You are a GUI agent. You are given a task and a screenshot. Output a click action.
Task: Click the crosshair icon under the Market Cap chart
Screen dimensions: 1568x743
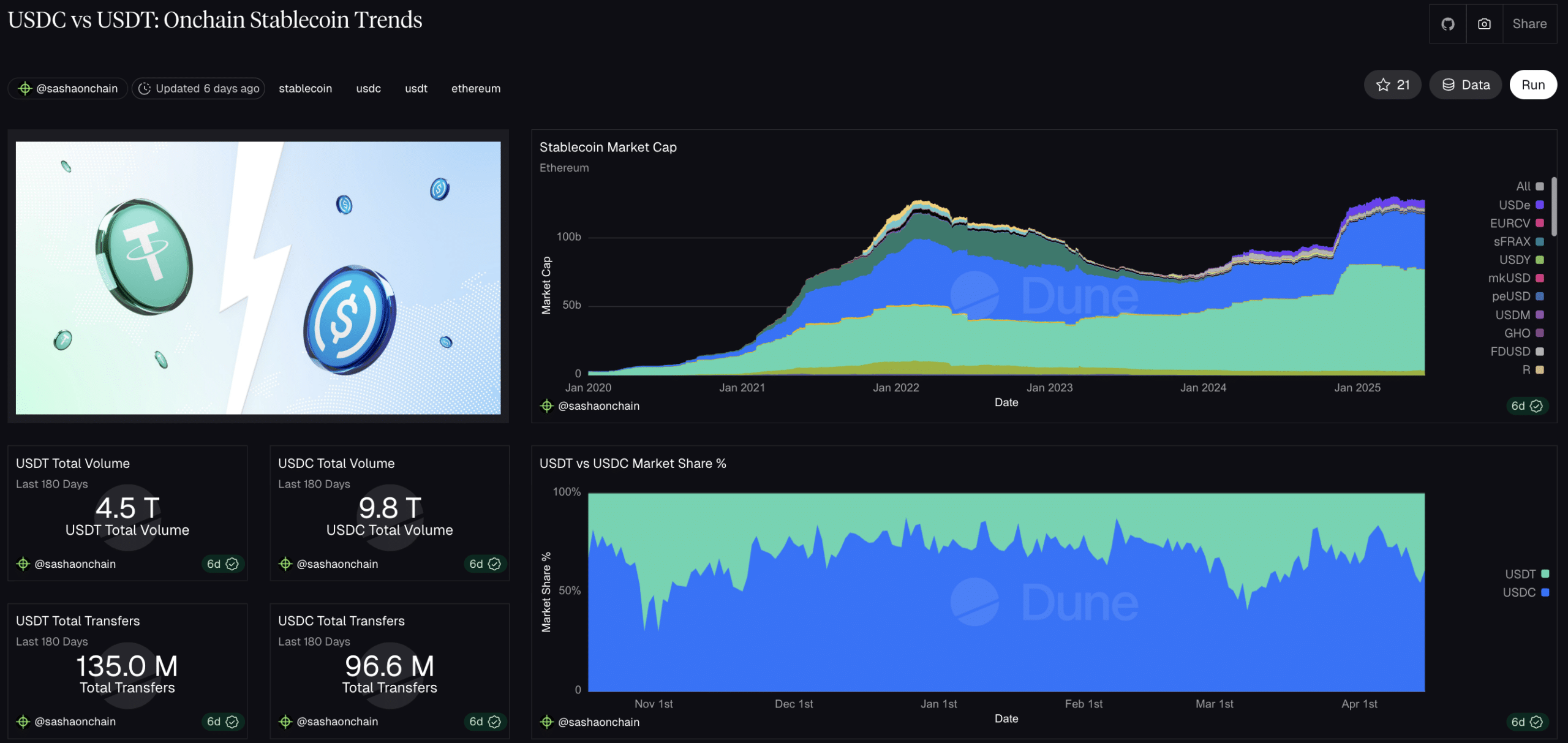click(x=546, y=405)
